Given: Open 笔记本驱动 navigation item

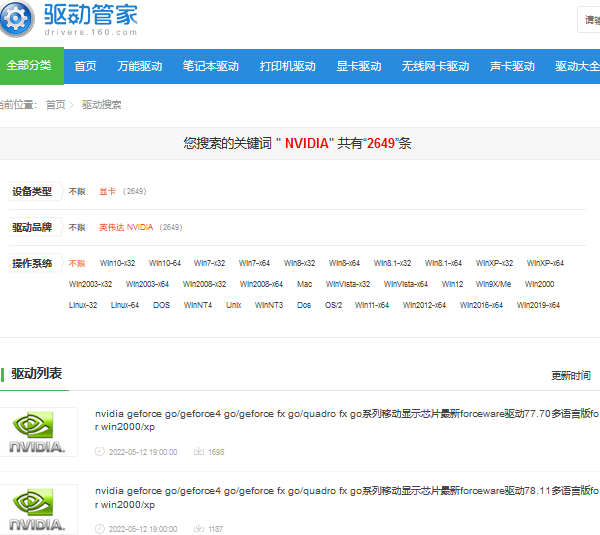Looking at the screenshot, I should (x=211, y=66).
